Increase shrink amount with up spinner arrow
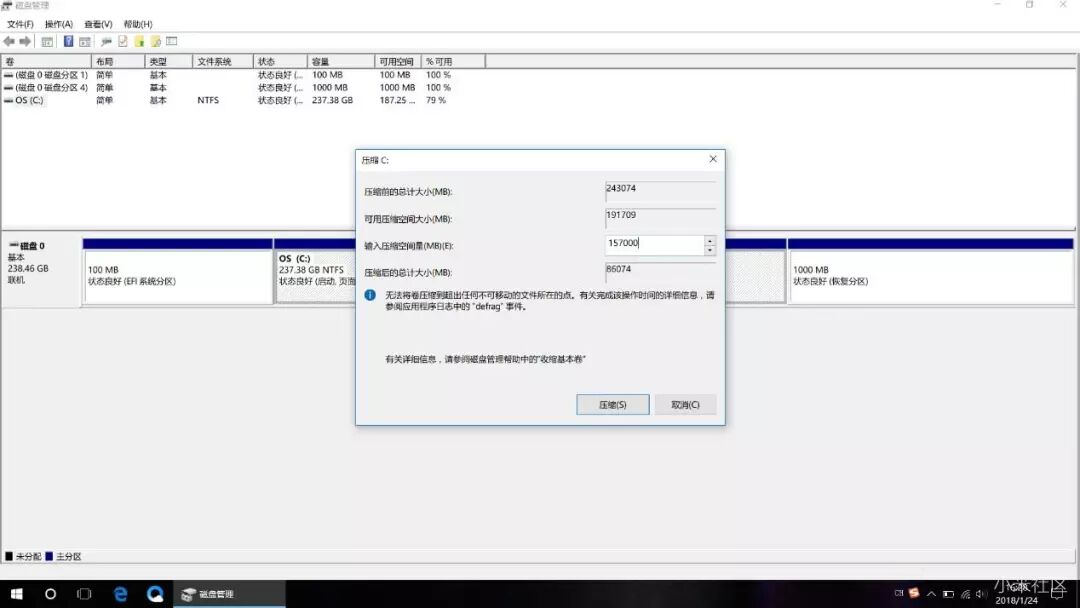This screenshot has height=608, width=1080. click(x=709, y=241)
